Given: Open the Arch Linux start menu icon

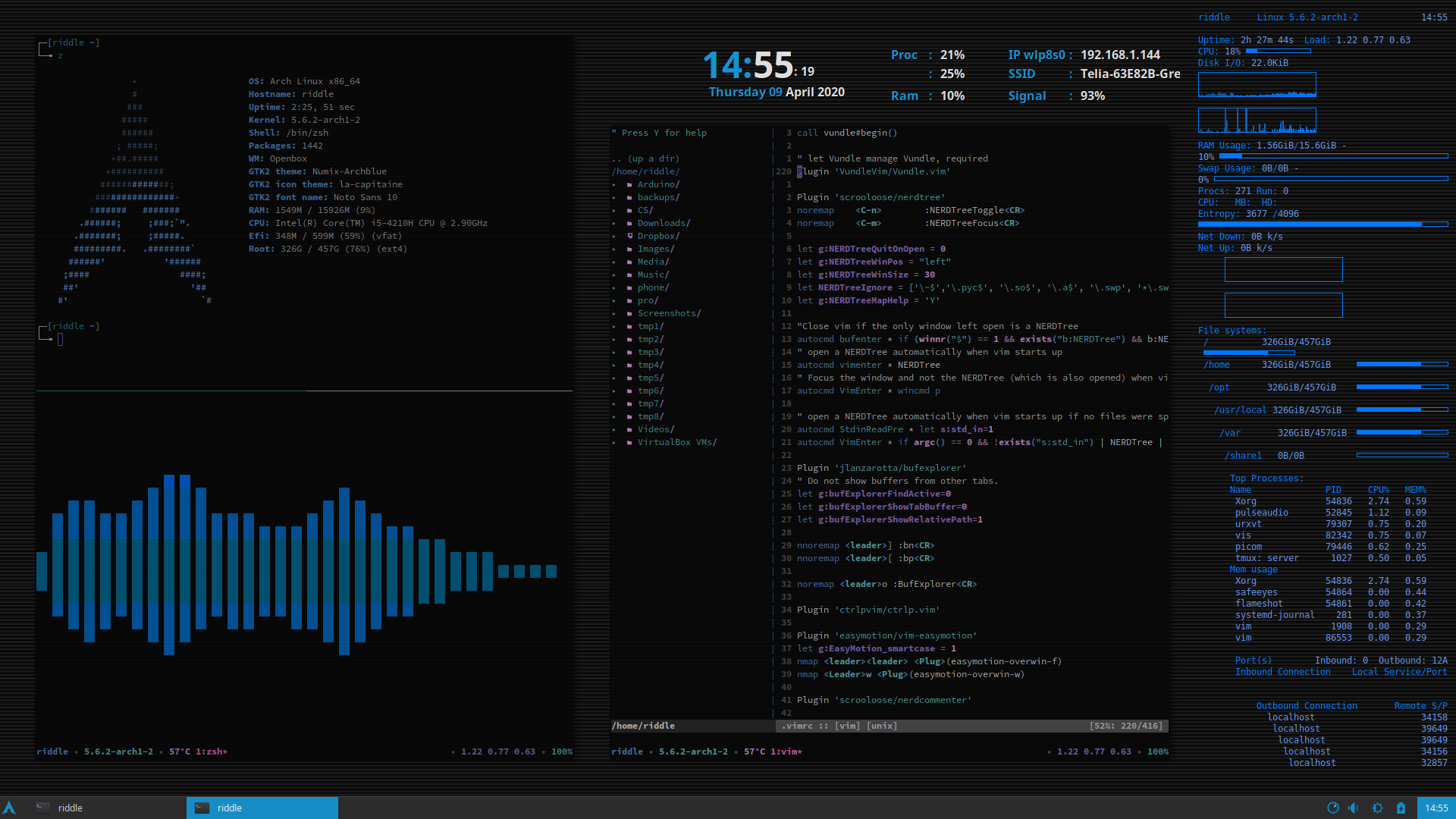Looking at the screenshot, I should point(9,808).
